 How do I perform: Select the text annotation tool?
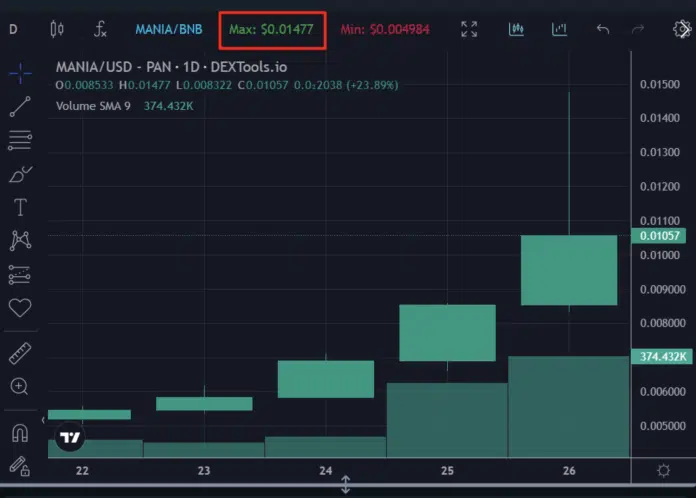pos(20,207)
